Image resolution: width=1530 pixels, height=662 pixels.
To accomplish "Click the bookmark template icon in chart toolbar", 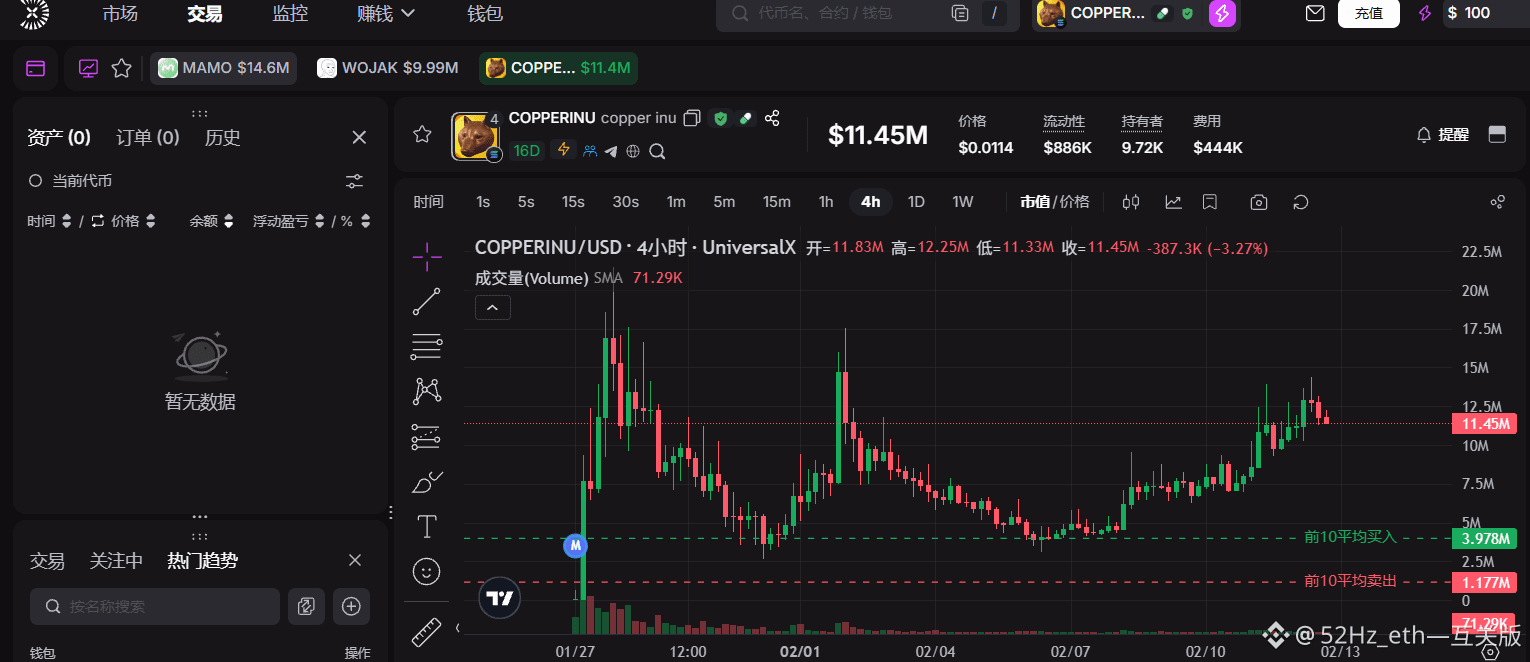I will 1210,202.
